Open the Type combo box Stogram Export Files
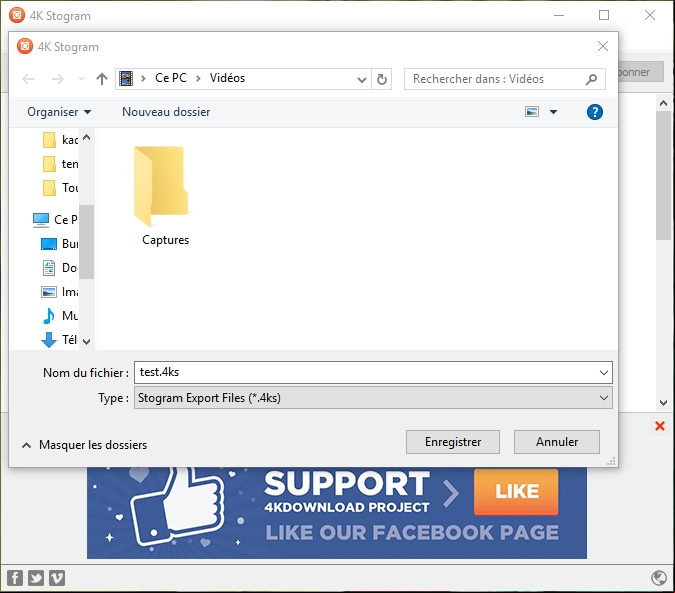Viewport: 675px width, 593px height. coord(373,398)
